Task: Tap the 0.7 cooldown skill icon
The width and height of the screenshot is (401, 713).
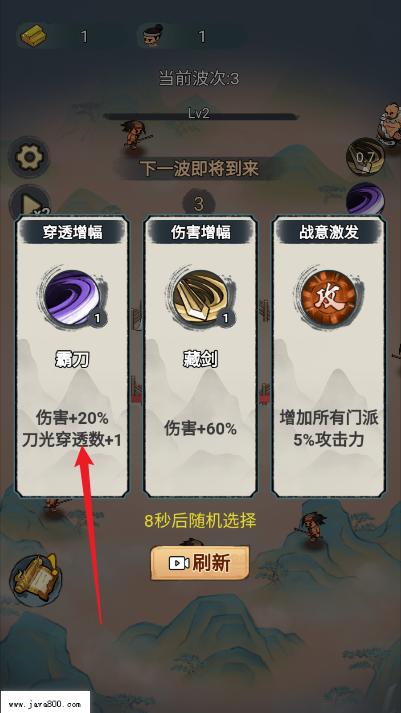Action: [365, 158]
